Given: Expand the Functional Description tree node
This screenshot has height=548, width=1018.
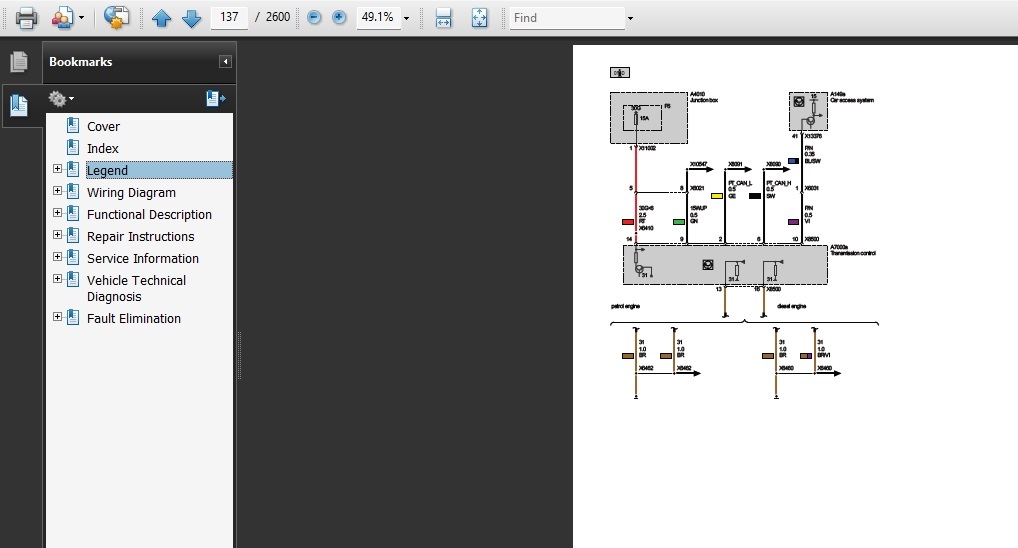Looking at the screenshot, I should [x=57, y=213].
